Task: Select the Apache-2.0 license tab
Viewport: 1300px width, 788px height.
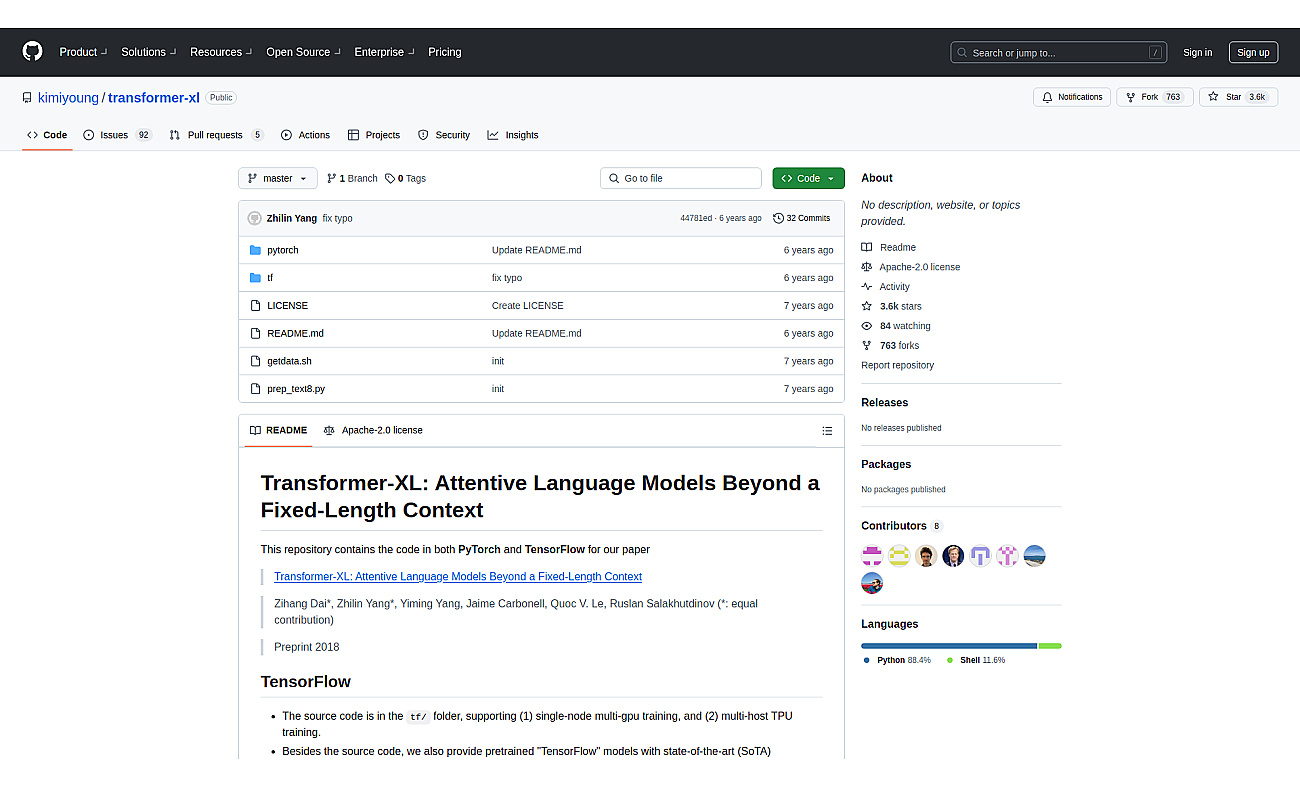Action: click(373, 430)
